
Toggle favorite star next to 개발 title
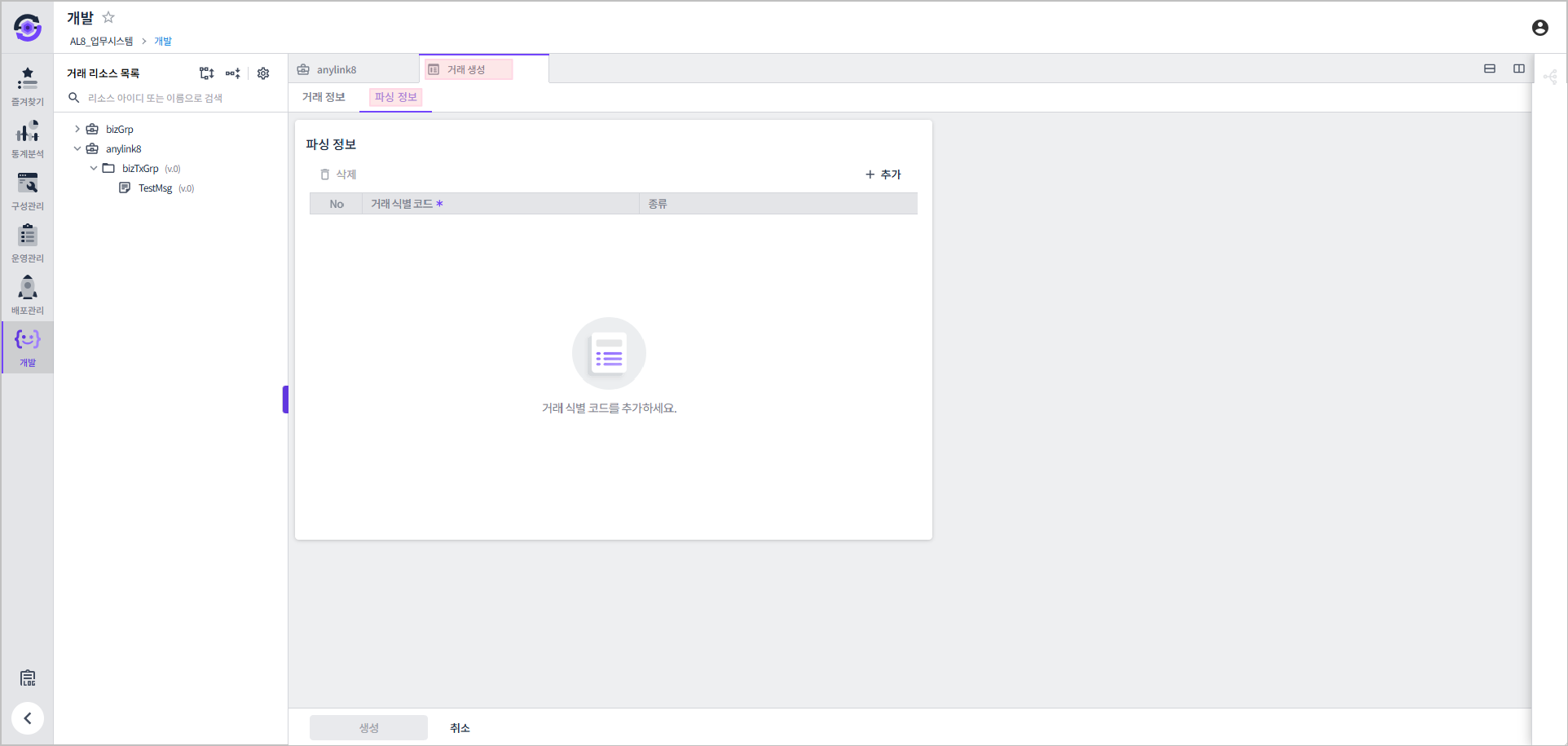[x=108, y=17]
